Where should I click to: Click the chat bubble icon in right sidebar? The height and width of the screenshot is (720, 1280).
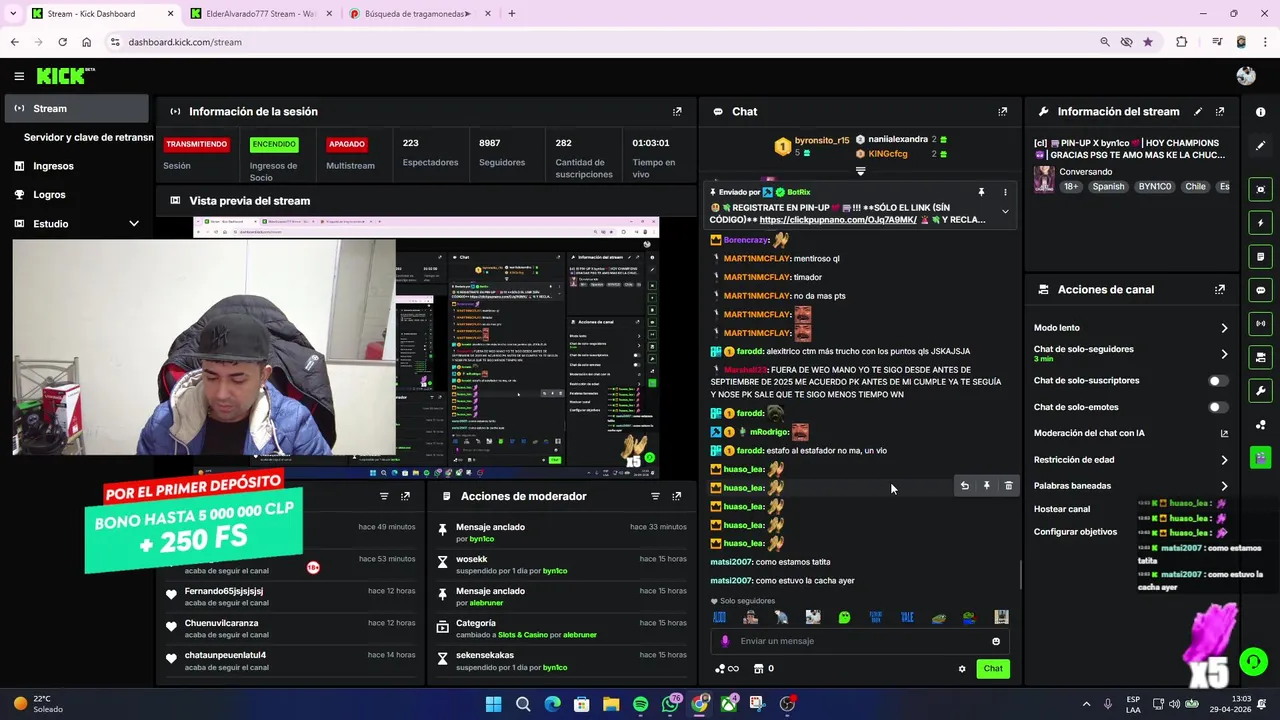coord(1261,290)
